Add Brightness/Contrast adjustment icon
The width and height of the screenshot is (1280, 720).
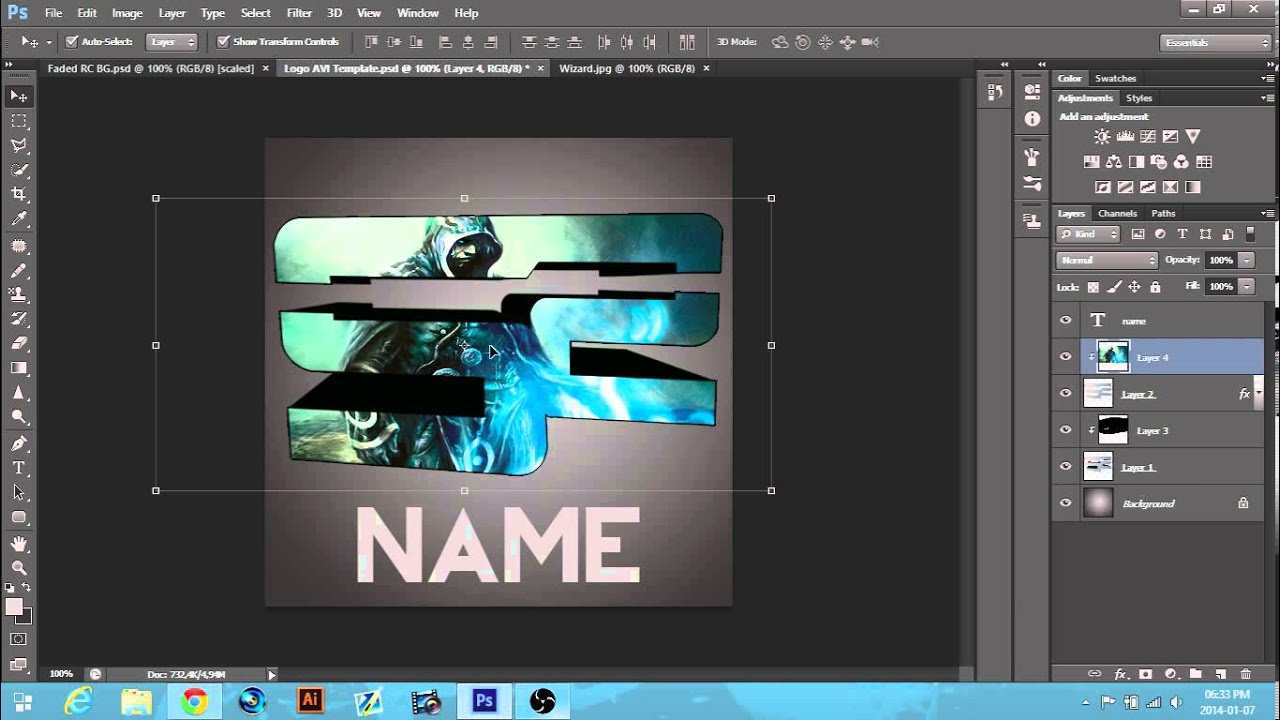point(1102,137)
